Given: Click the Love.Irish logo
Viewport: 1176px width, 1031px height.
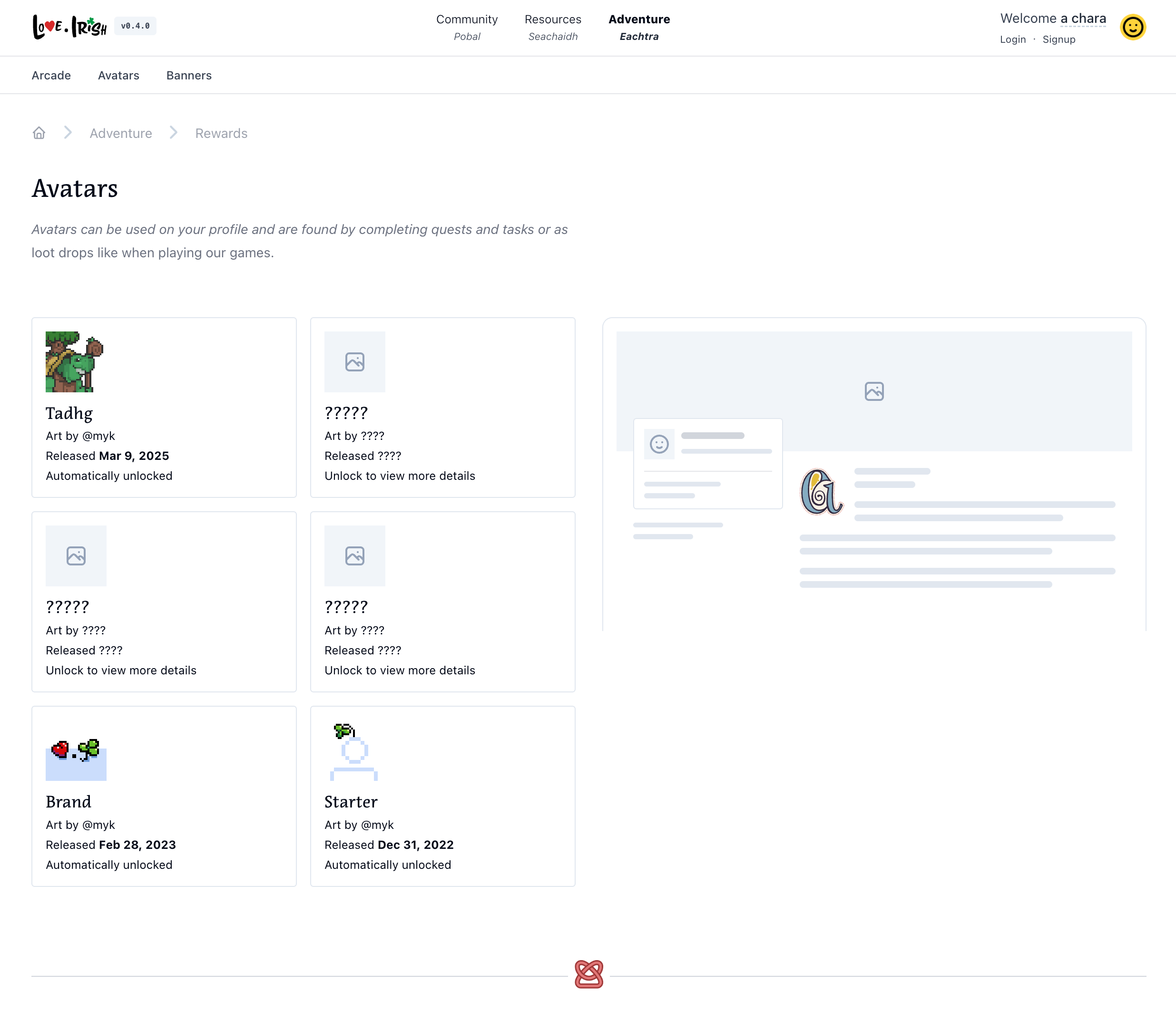Looking at the screenshot, I should click(x=69, y=27).
